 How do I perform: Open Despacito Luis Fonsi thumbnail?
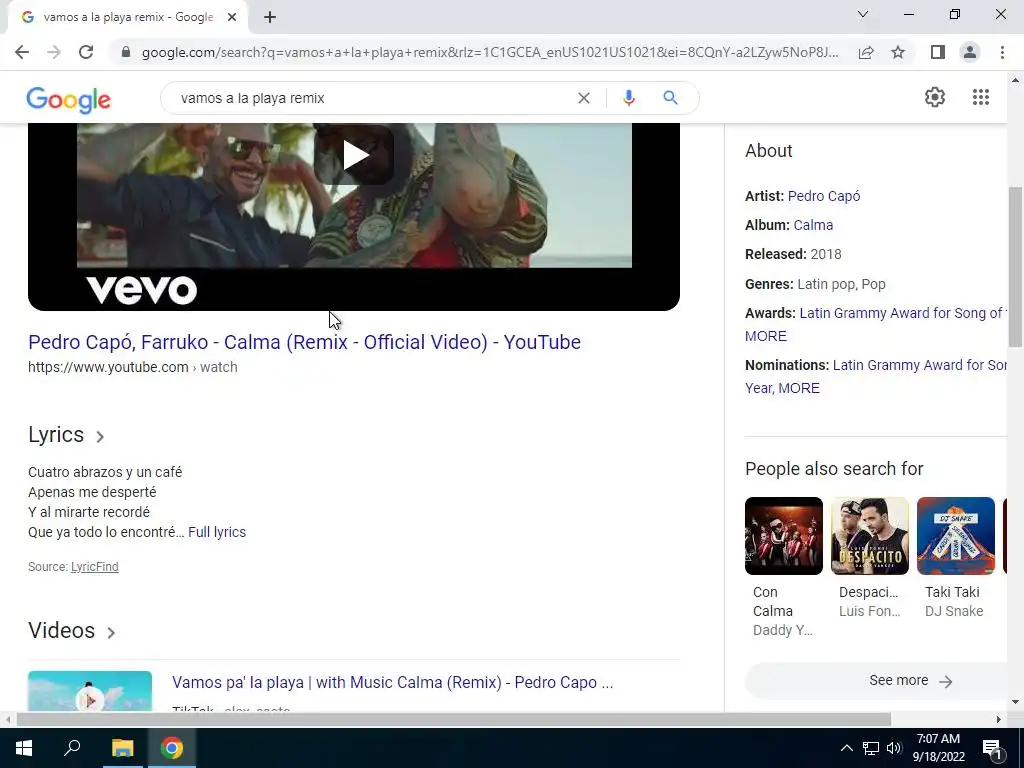click(x=870, y=536)
